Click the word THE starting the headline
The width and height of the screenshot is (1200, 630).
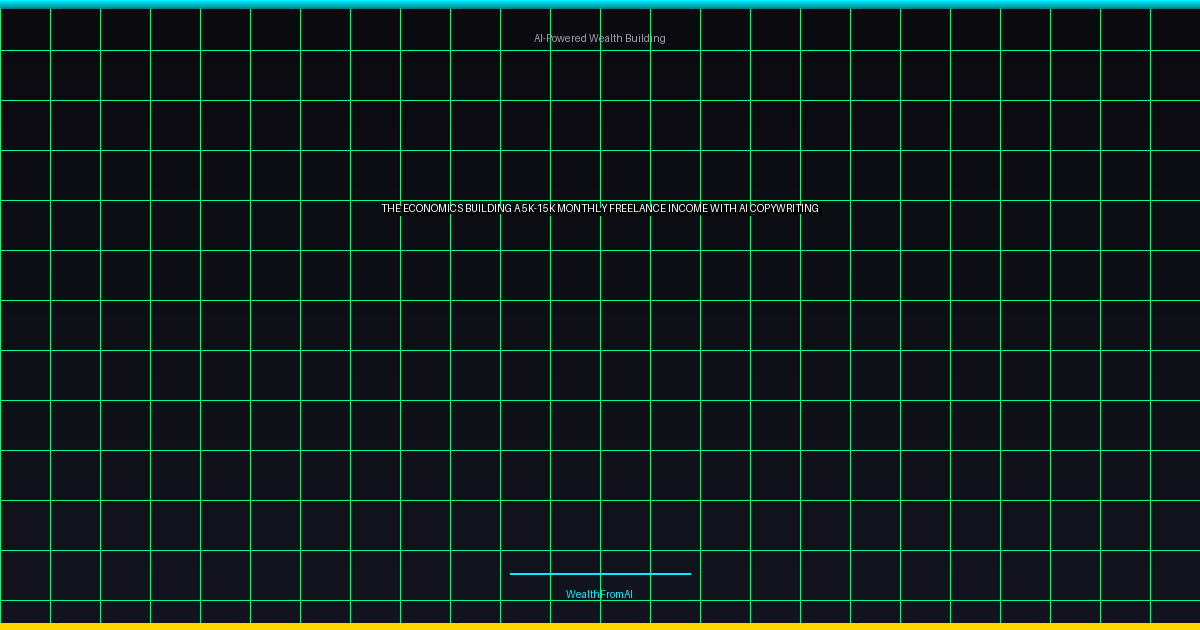click(x=391, y=209)
